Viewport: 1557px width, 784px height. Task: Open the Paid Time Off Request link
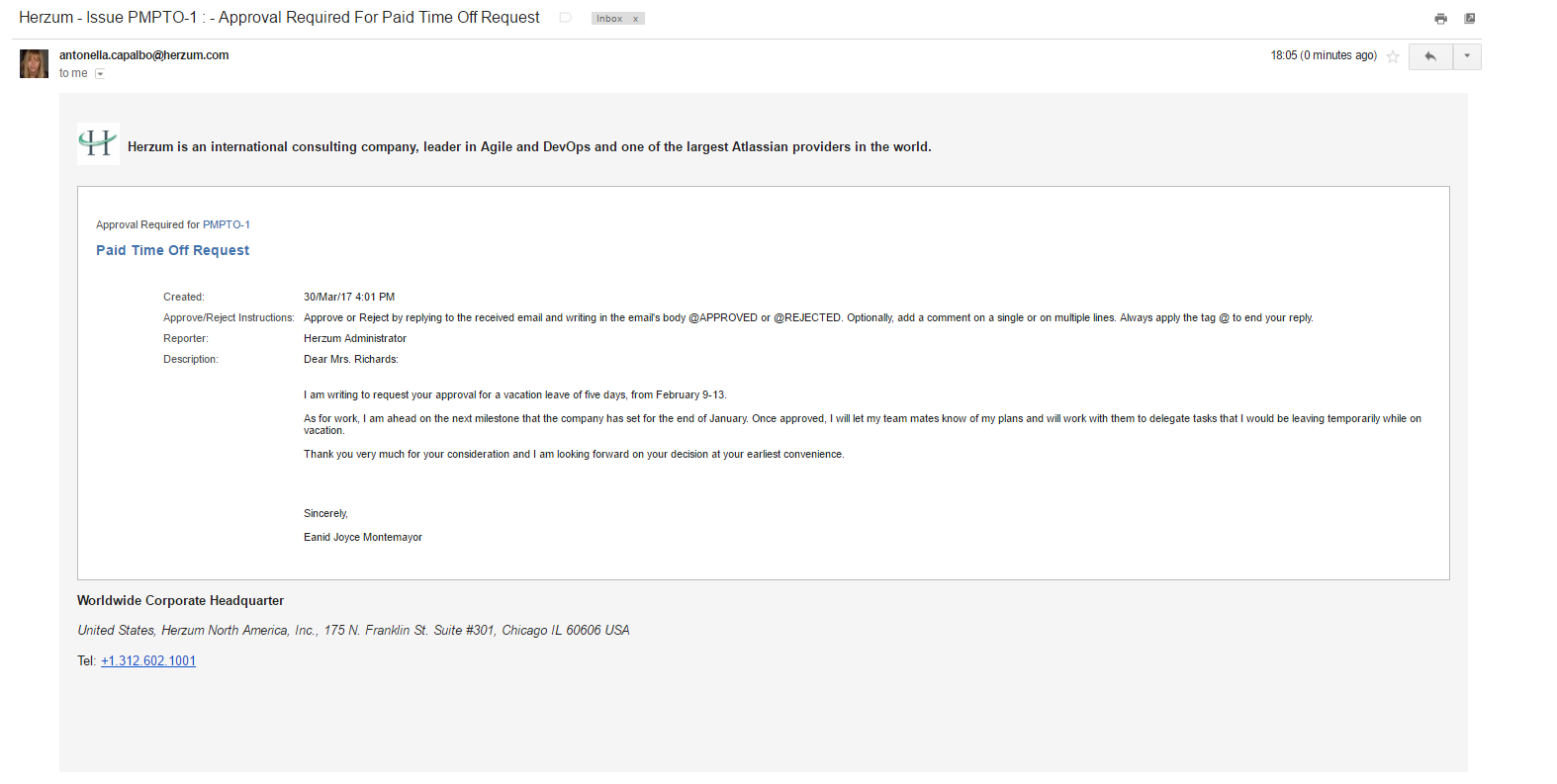tap(172, 250)
